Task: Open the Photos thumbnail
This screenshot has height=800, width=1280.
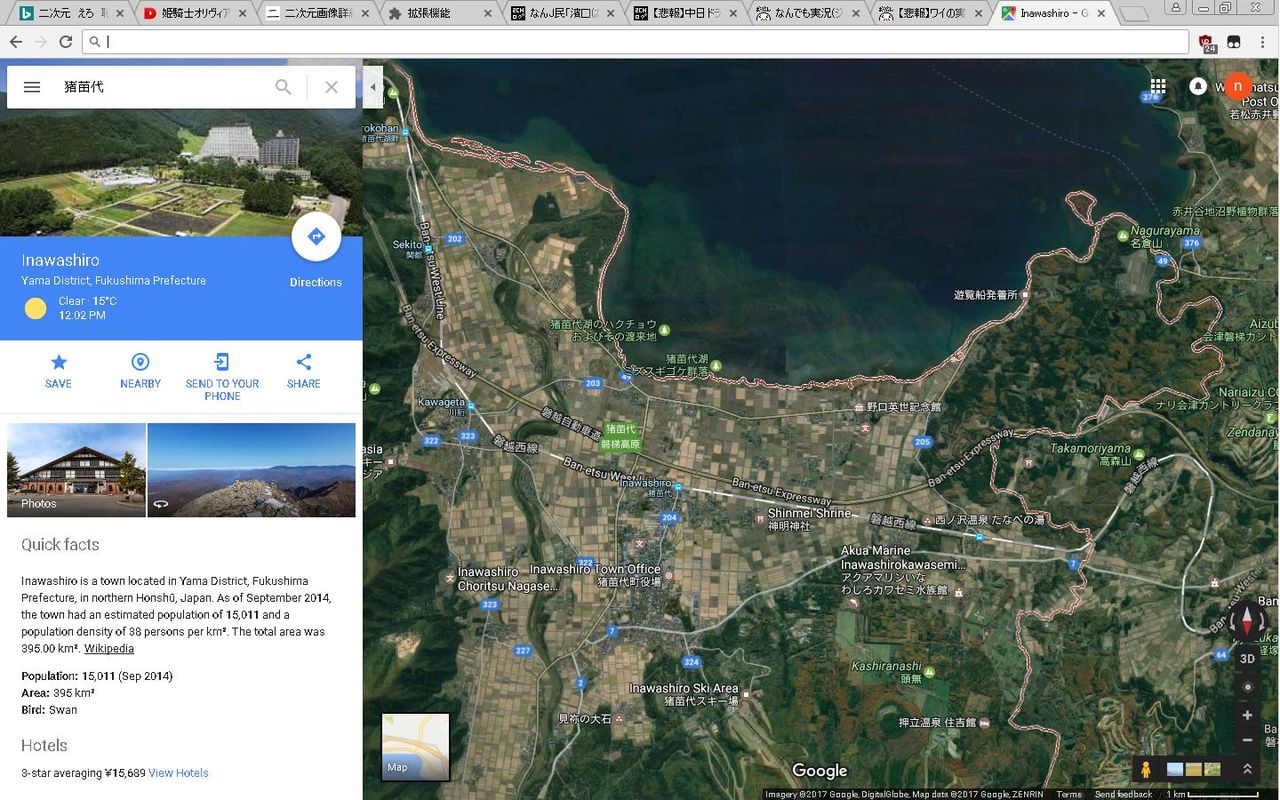Action: point(76,470)
